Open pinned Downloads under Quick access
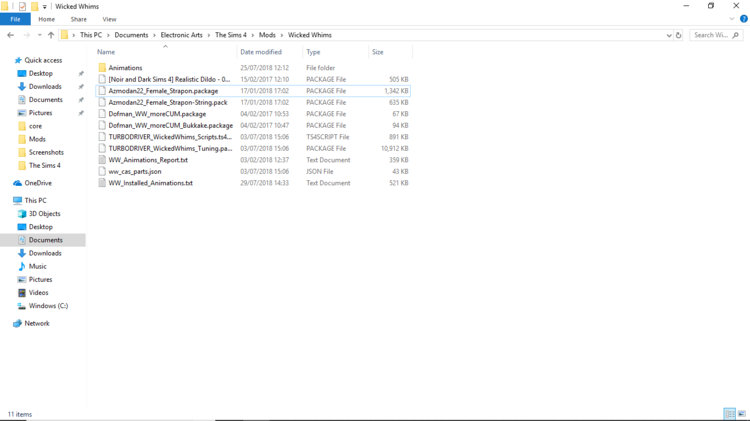 pyautogui.click(x=45, y=87)
